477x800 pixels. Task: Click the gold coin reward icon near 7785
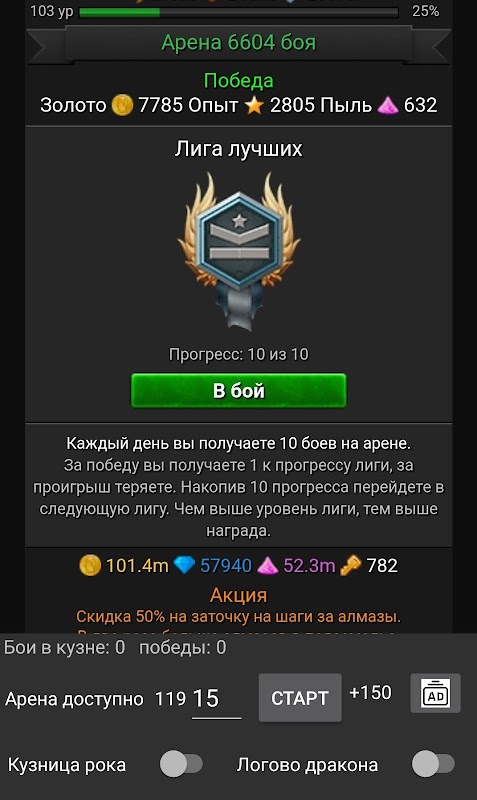click(122, 105)
